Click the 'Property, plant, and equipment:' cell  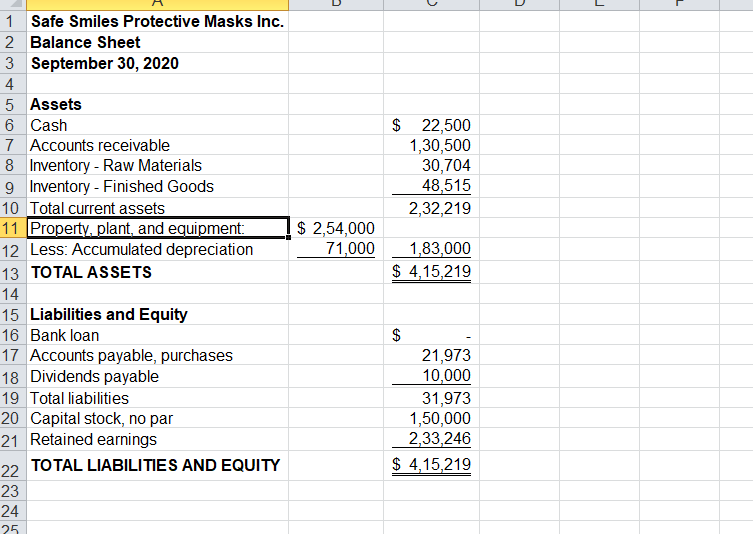pos(158,228)
